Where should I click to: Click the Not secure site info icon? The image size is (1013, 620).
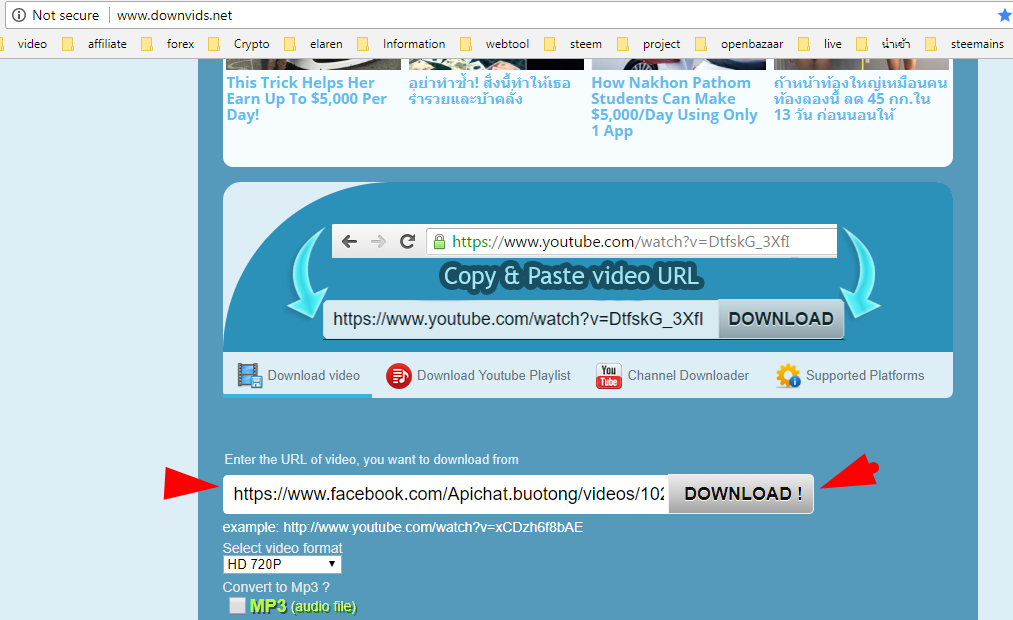click(19, 15)
